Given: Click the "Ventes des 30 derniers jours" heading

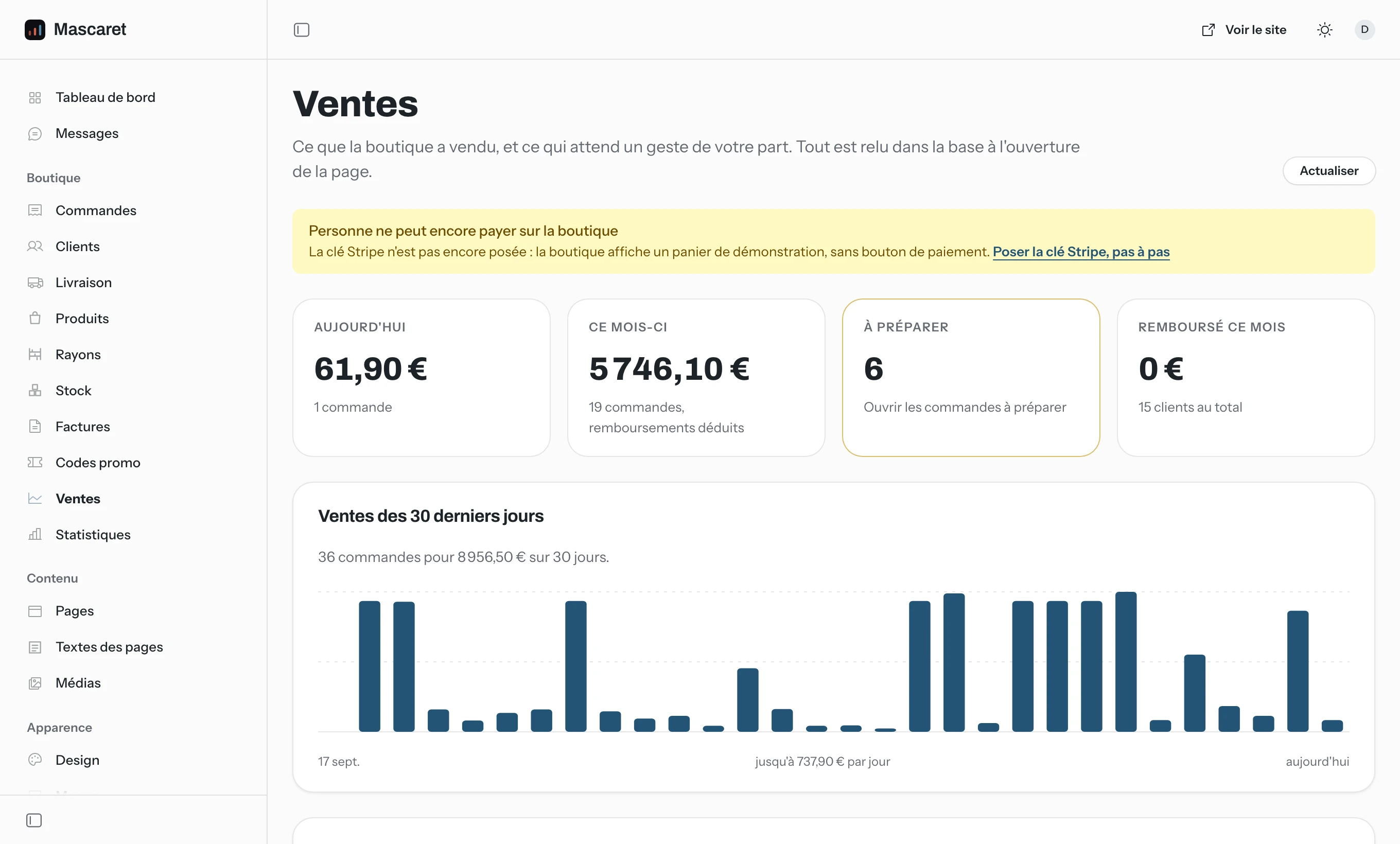Looking at the screenshot, I should pos(431,516).
